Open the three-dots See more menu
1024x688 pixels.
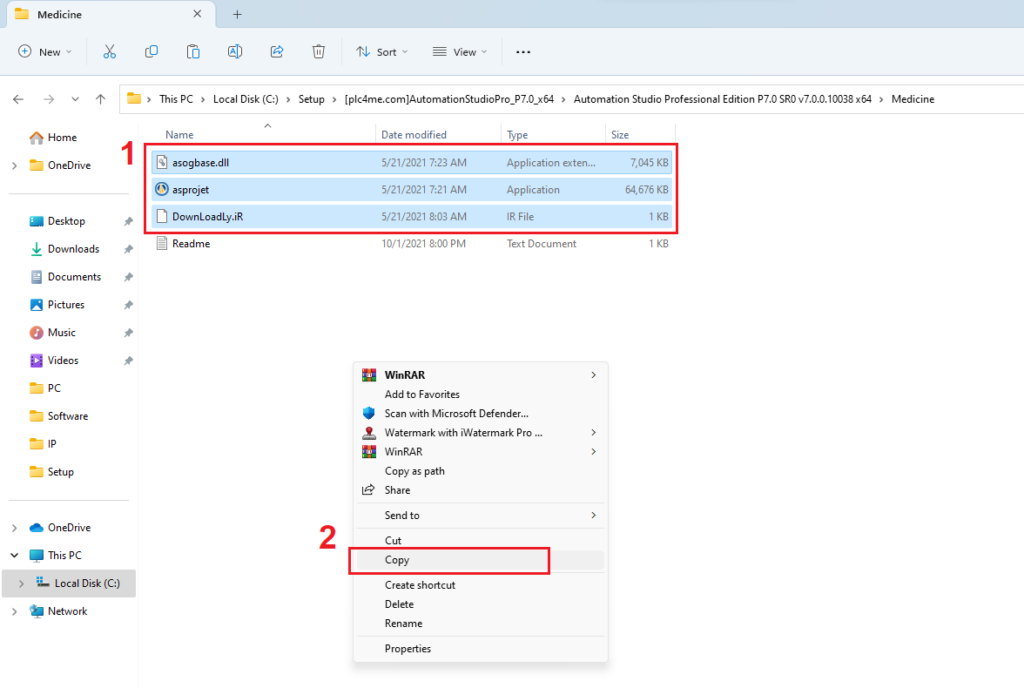coord(522,52)
